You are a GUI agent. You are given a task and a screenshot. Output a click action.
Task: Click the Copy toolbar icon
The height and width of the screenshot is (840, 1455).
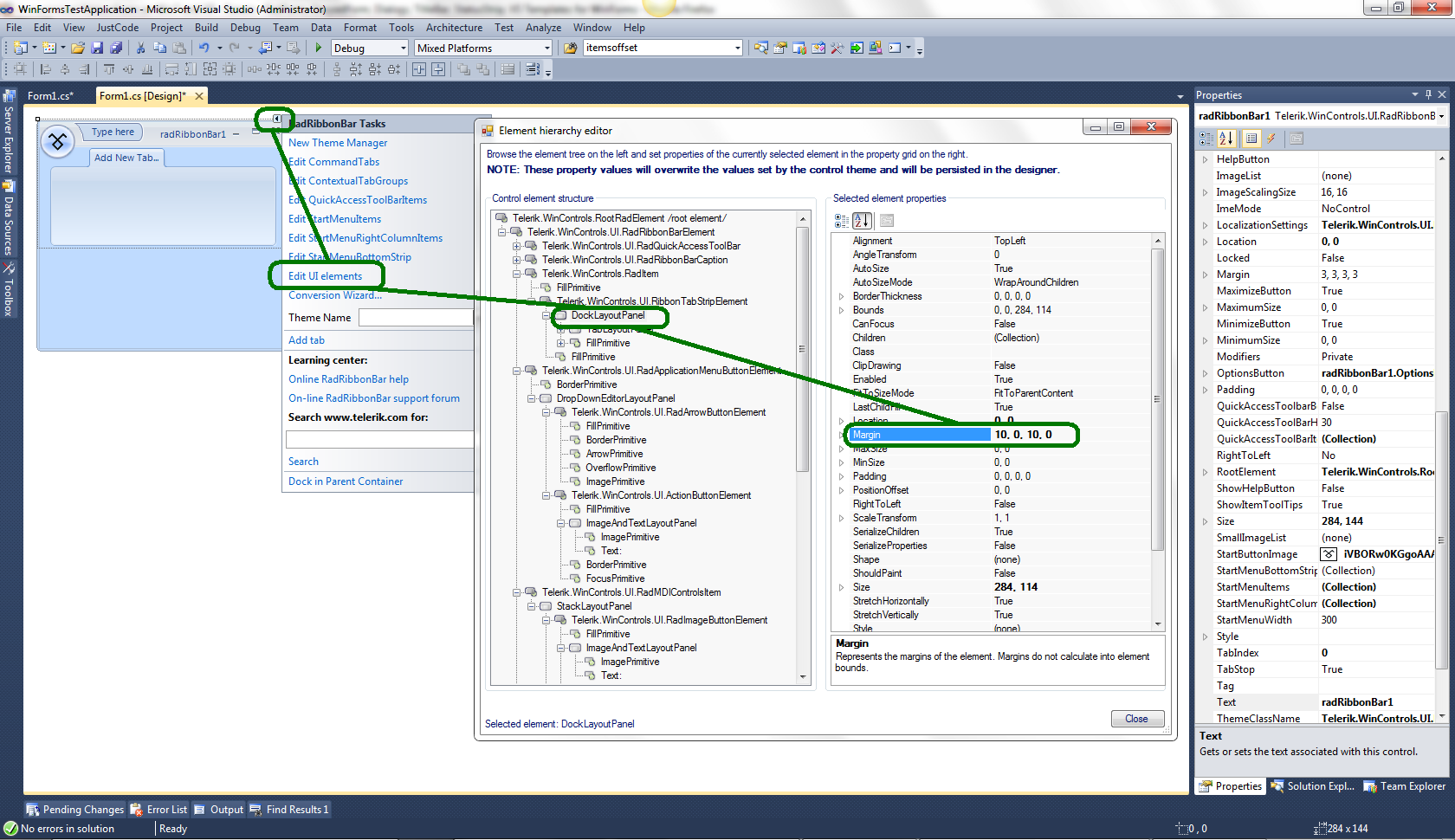[x=159, y=48]
